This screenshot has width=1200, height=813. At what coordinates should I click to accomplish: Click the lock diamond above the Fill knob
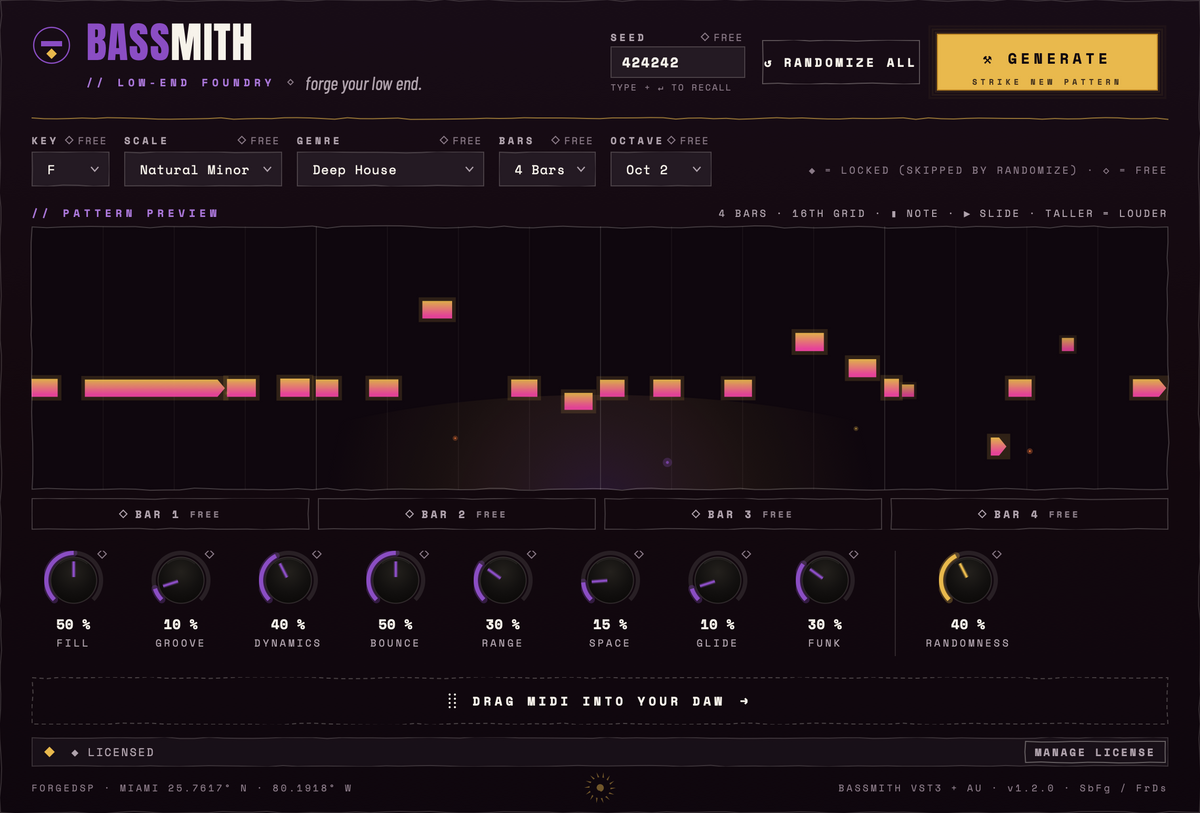click(x=101, y=554)
